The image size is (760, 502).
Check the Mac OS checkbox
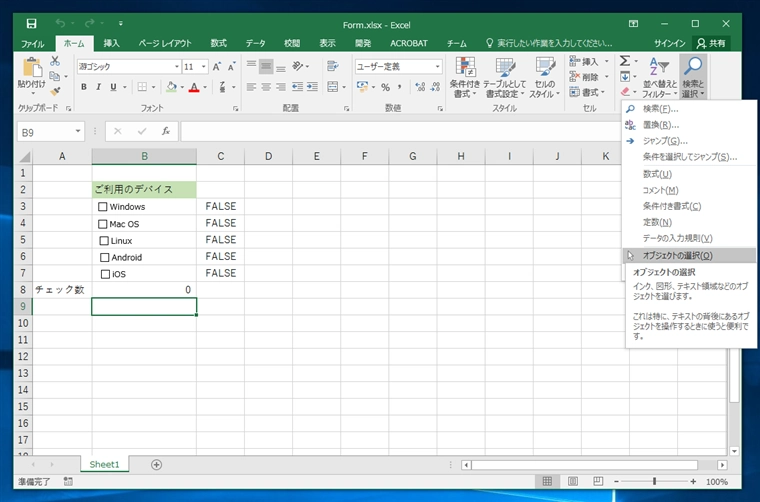[x=102, y=224]
